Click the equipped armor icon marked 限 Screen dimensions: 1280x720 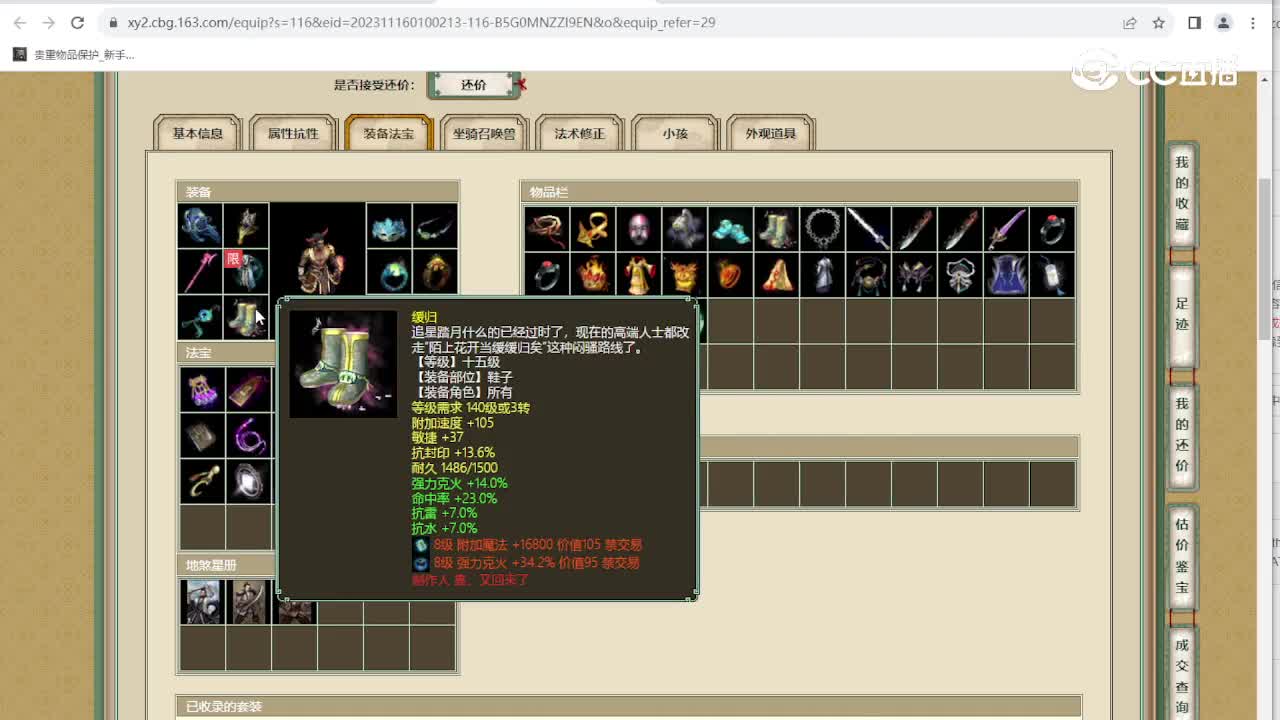click(246, 272)
